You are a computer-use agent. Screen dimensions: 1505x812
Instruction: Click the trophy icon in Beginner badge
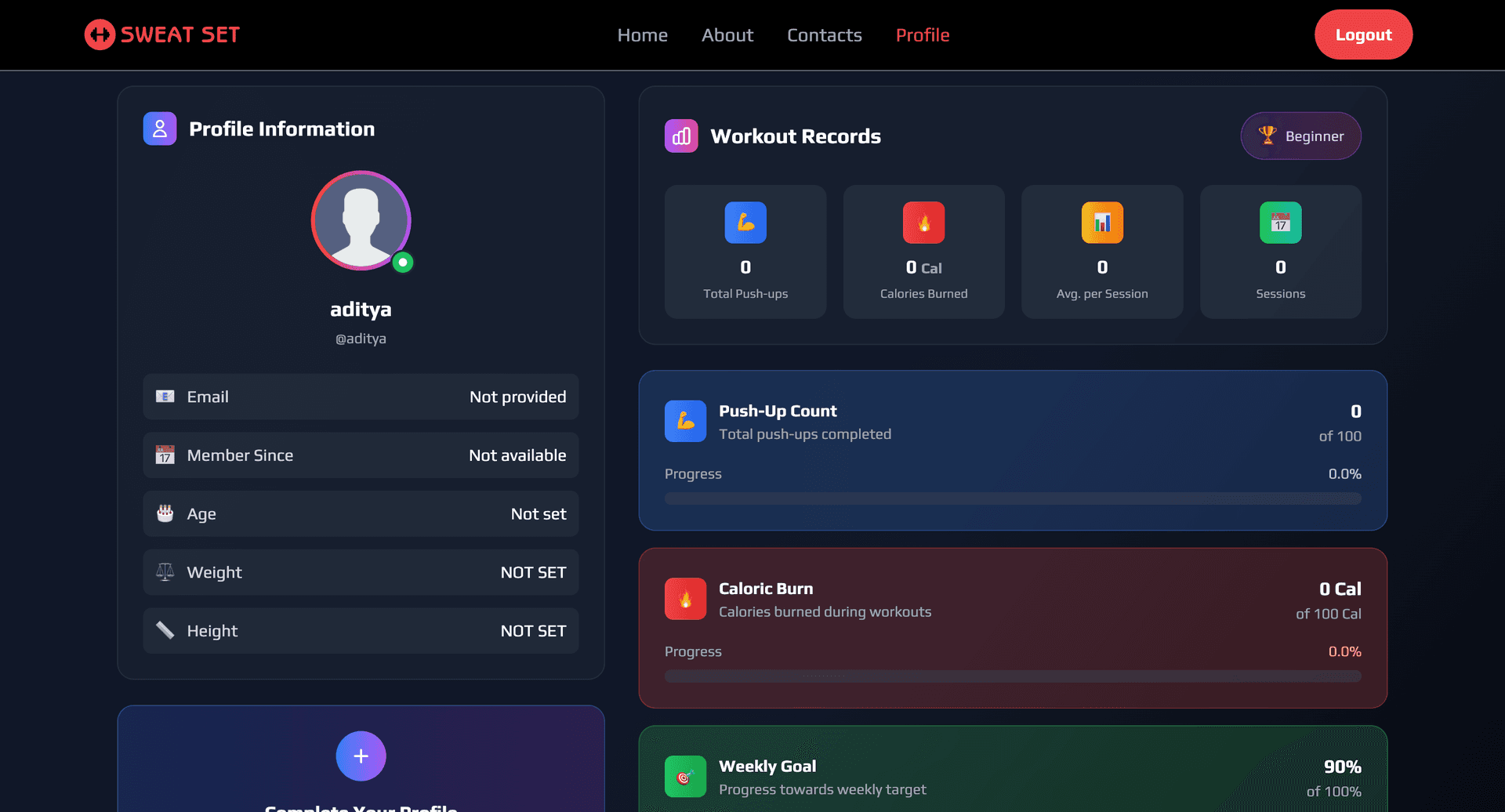pyautogui.click(x=1267, y=136)
